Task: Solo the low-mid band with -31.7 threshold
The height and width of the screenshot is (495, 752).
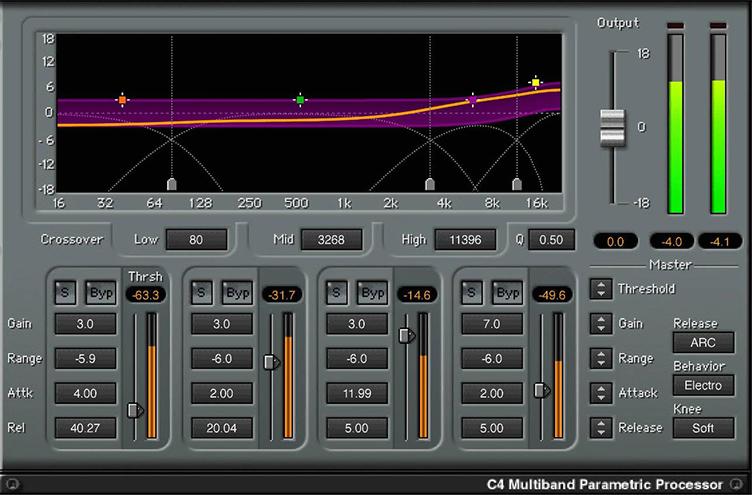Action: click(201, 292)
